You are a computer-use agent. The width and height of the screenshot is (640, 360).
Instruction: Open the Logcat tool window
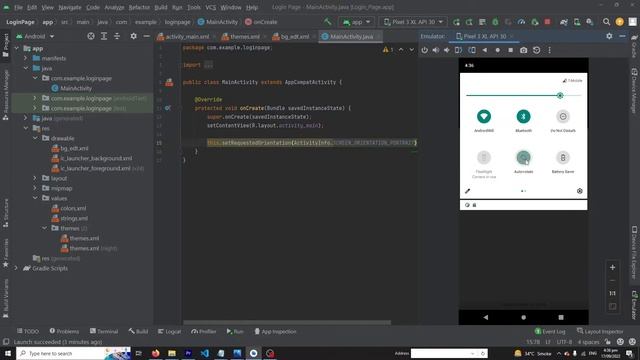169,331
